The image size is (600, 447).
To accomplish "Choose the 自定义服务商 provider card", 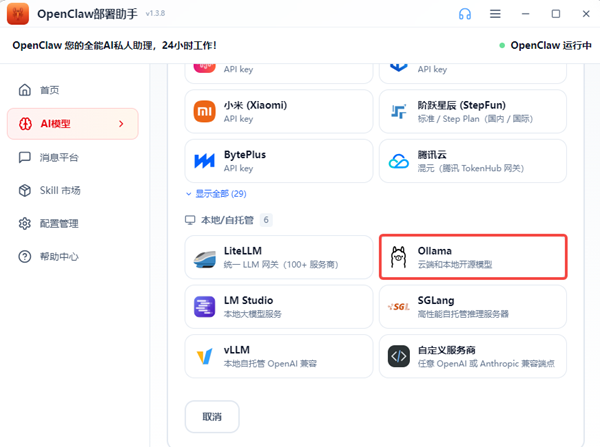I will 473,356.
